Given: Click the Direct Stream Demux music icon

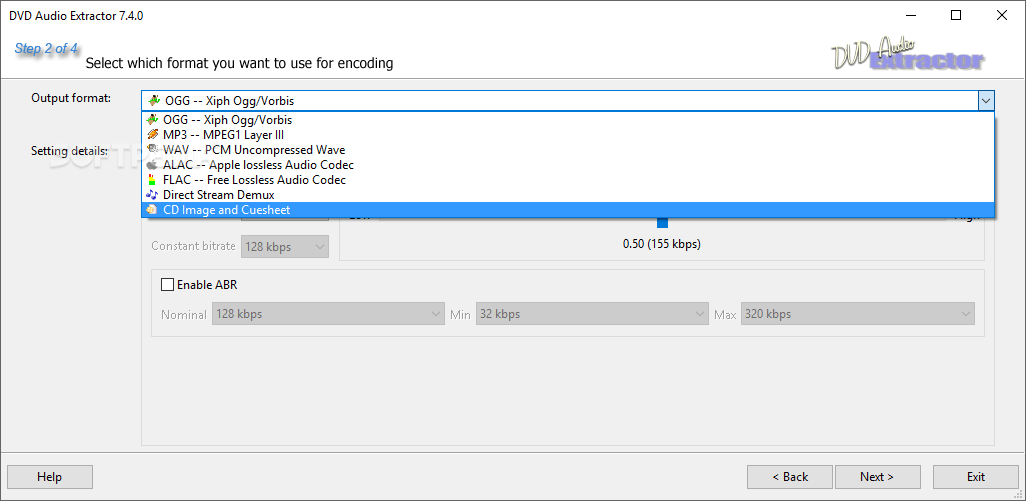Looking at the screenshot, I should click(152, 195).
